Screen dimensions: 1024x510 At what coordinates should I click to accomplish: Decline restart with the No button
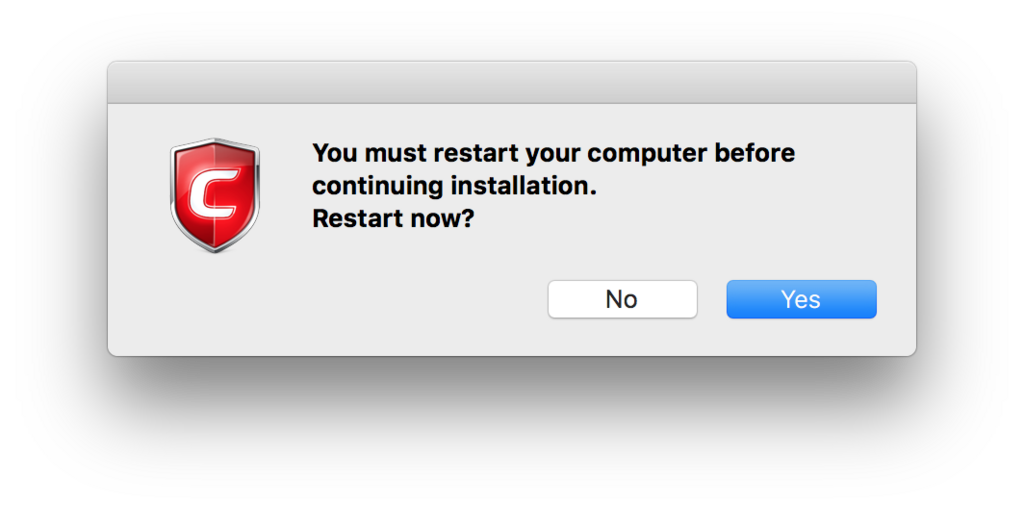coord(622,300)
